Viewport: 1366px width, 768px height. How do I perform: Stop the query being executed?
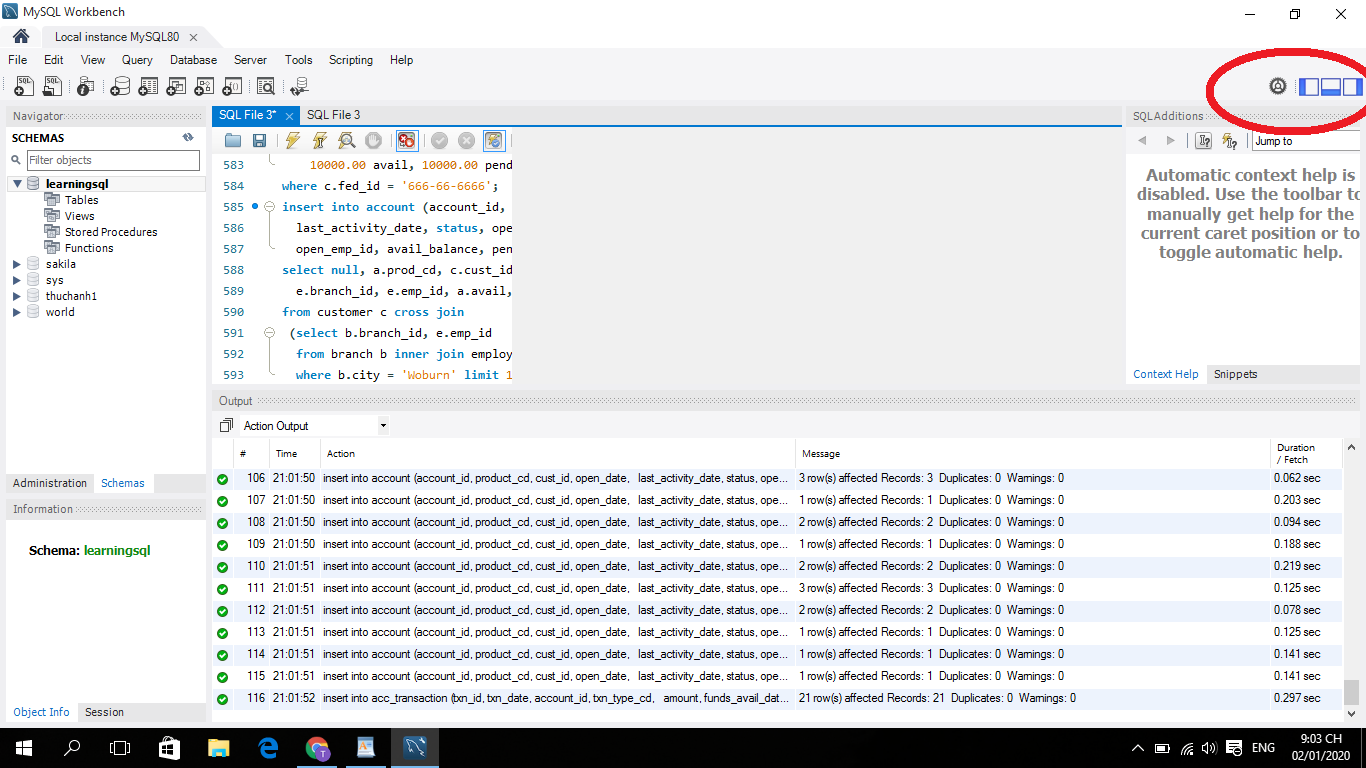(x=373, y=141)
